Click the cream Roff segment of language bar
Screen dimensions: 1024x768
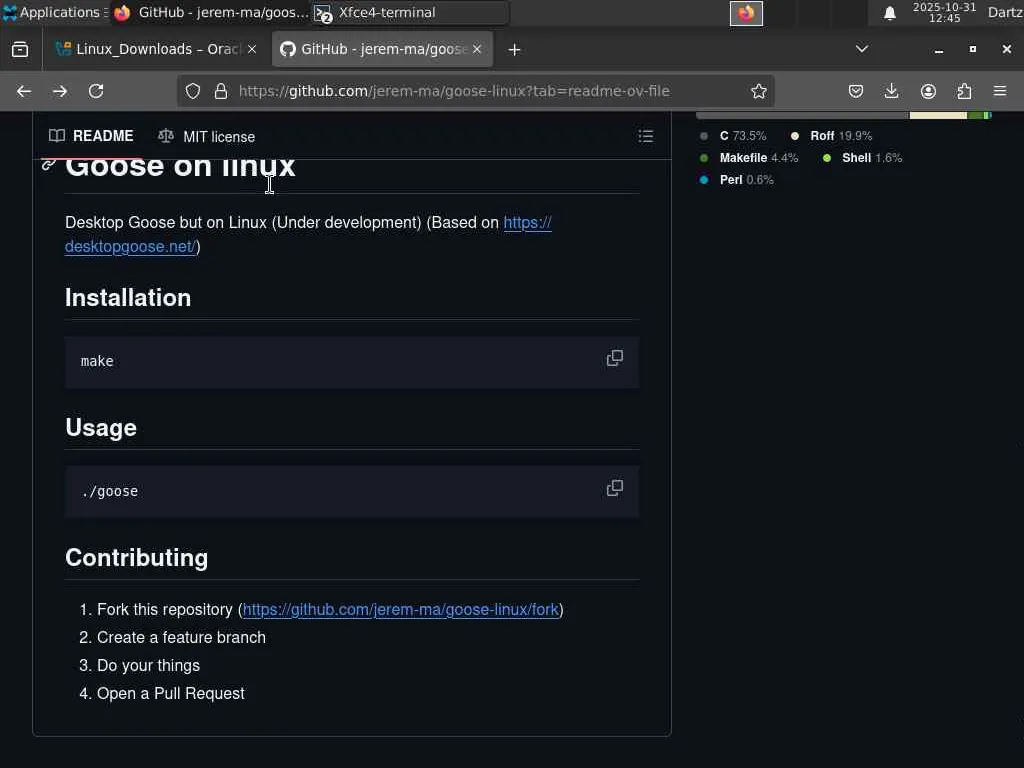938,115
